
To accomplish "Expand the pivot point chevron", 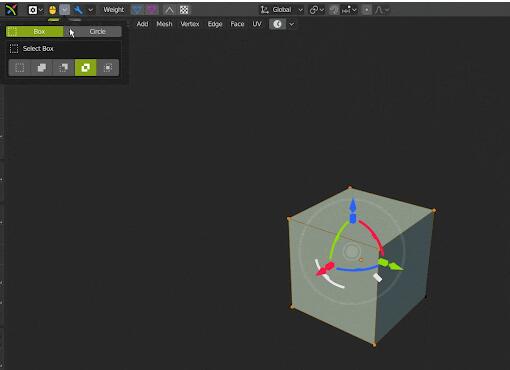I will (x=322, y=10).
